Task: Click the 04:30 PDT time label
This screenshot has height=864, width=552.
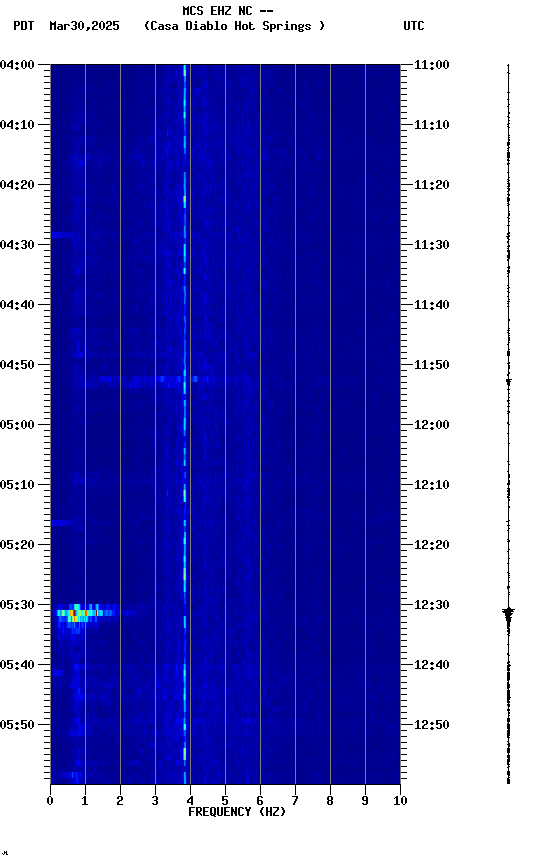Action: point(17,245)
